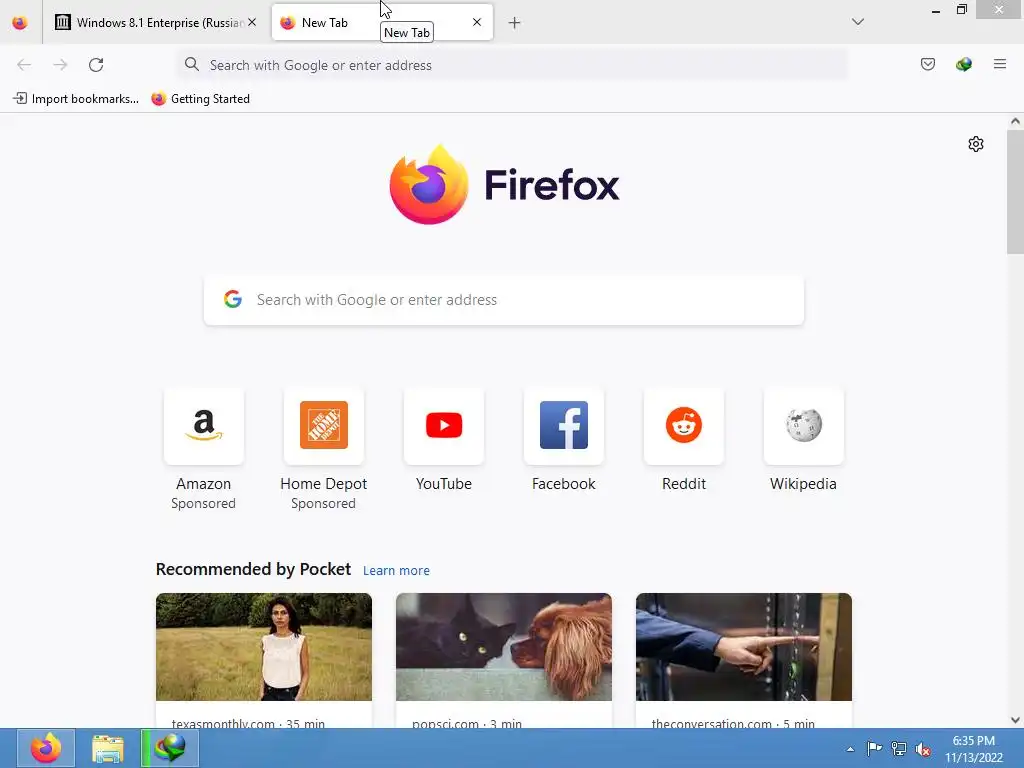Viewport: 1024px width, 768px height.
Task: Click the scrollbar down arrow
Action: point(1015,720)
